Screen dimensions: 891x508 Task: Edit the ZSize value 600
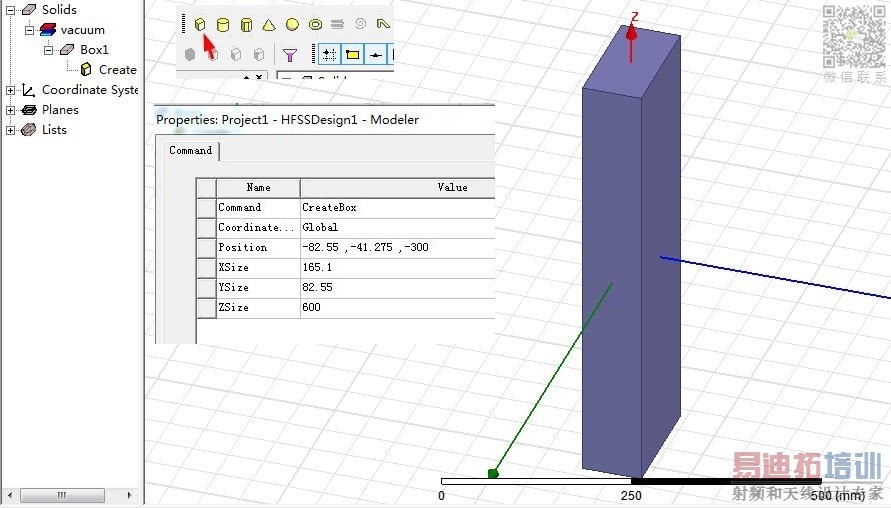(398, 307)
